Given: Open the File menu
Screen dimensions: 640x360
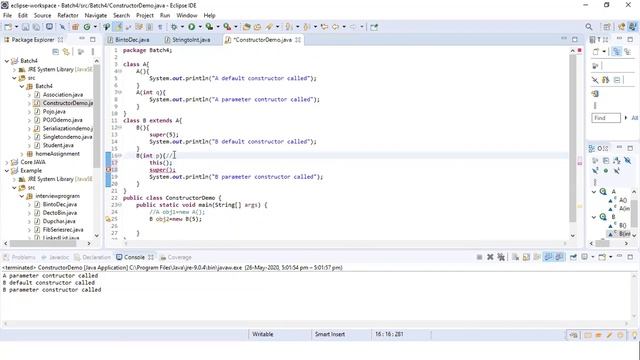Looking at the screenshot, I should pos(7,16).
